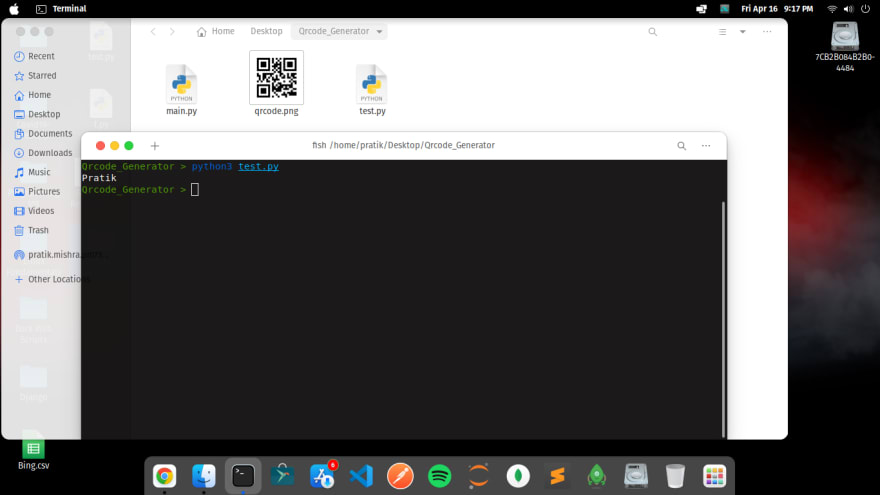
Task: Open Finder from the dock
Action: [x=204, y=476]
